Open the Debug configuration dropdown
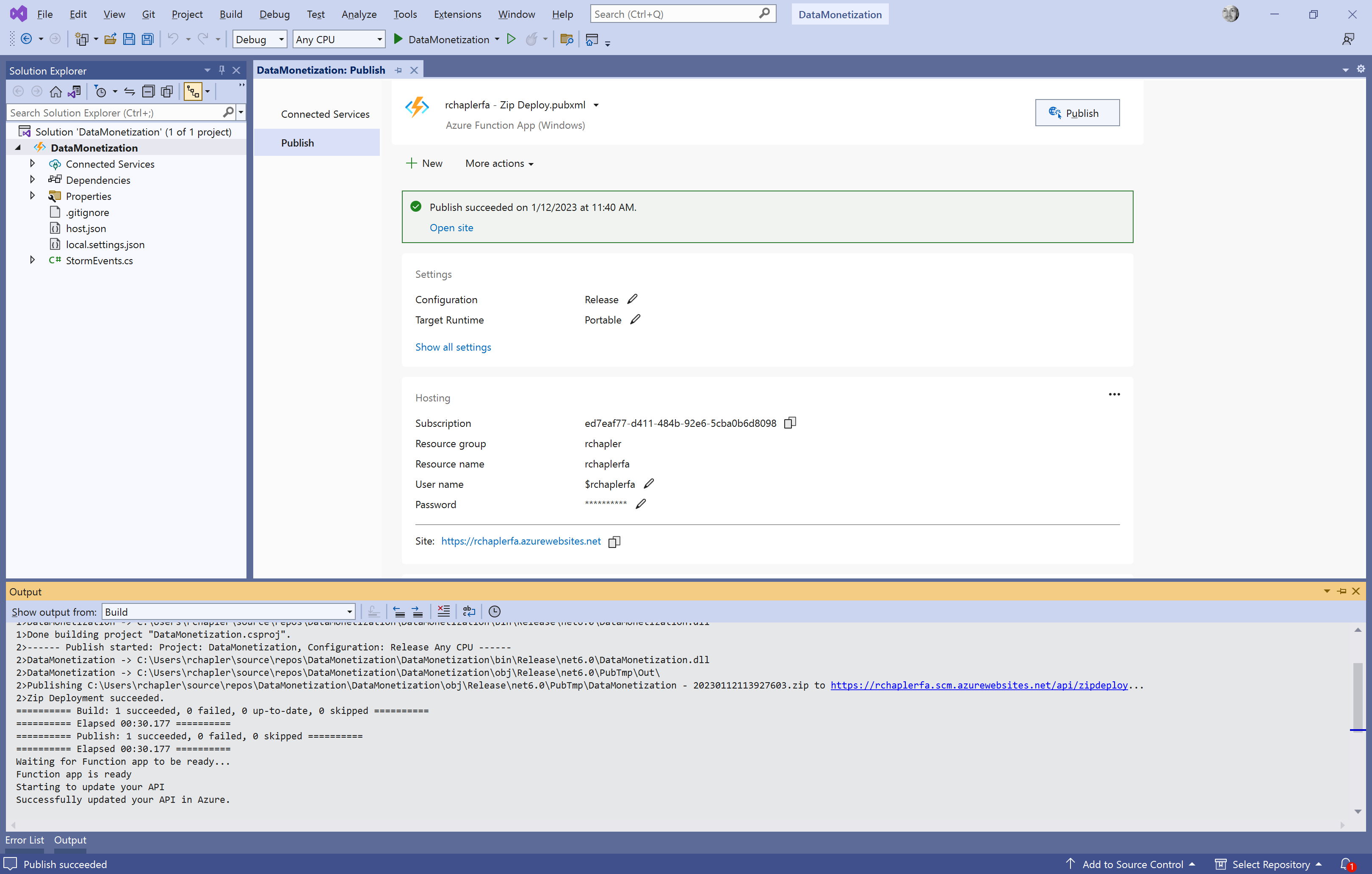The height and width of the screenshot is (874, 1372). (260, 39)
